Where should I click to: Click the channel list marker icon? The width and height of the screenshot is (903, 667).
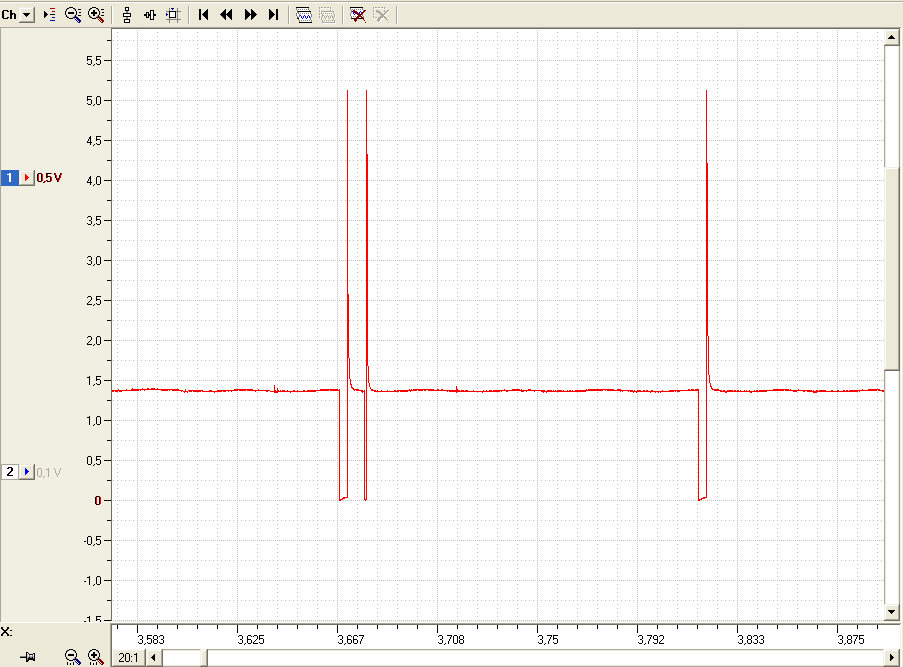click(x=50, y=15)
